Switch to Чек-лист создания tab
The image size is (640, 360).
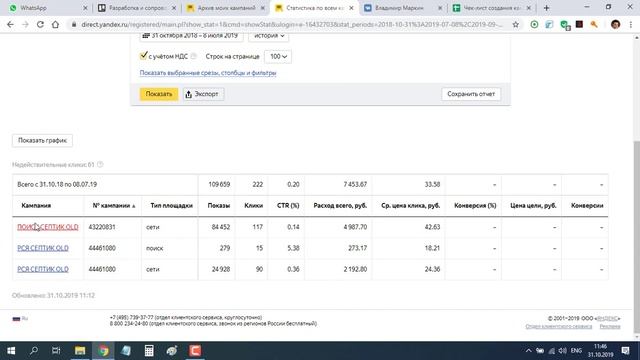tap(492, 8)
